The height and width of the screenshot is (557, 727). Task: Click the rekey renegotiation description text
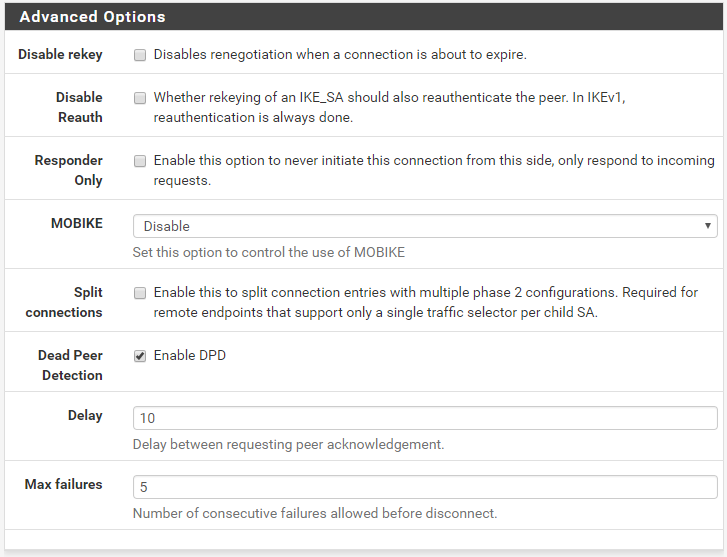tap(340, 55)
